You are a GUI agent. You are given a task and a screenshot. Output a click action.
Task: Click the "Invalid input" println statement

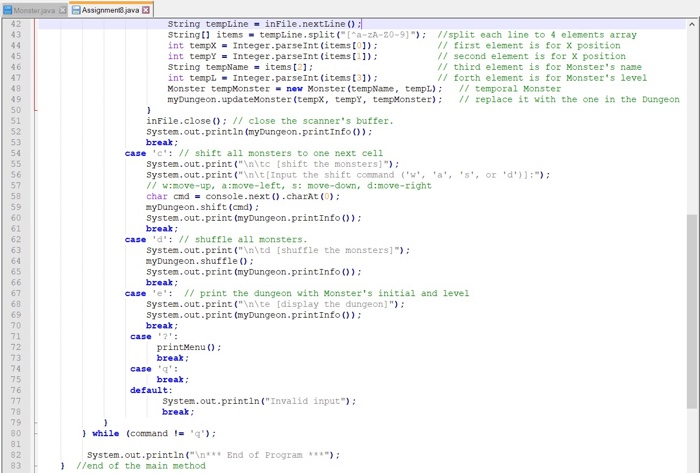(259, 401)
